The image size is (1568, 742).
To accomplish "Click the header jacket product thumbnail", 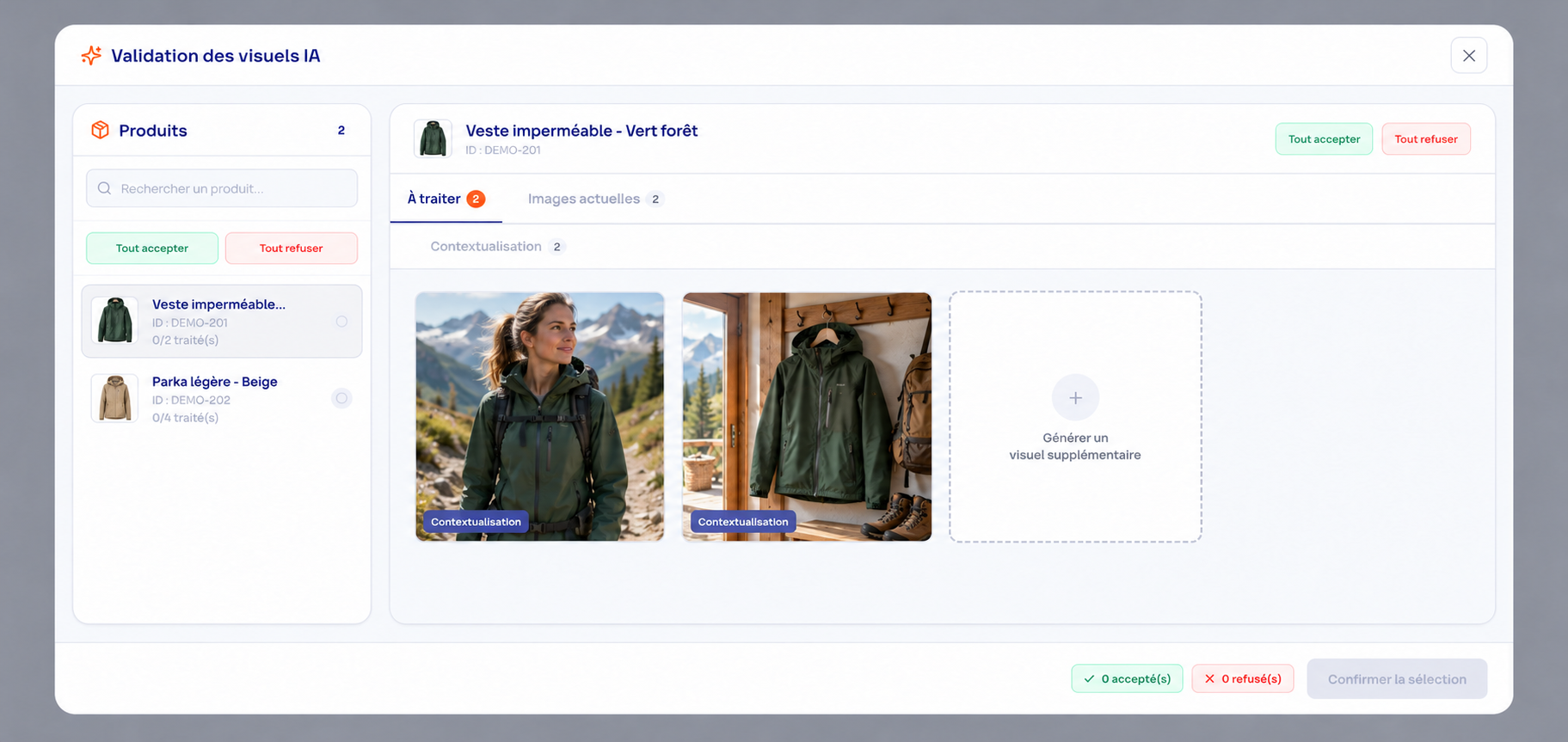I will tap(433, 138).
